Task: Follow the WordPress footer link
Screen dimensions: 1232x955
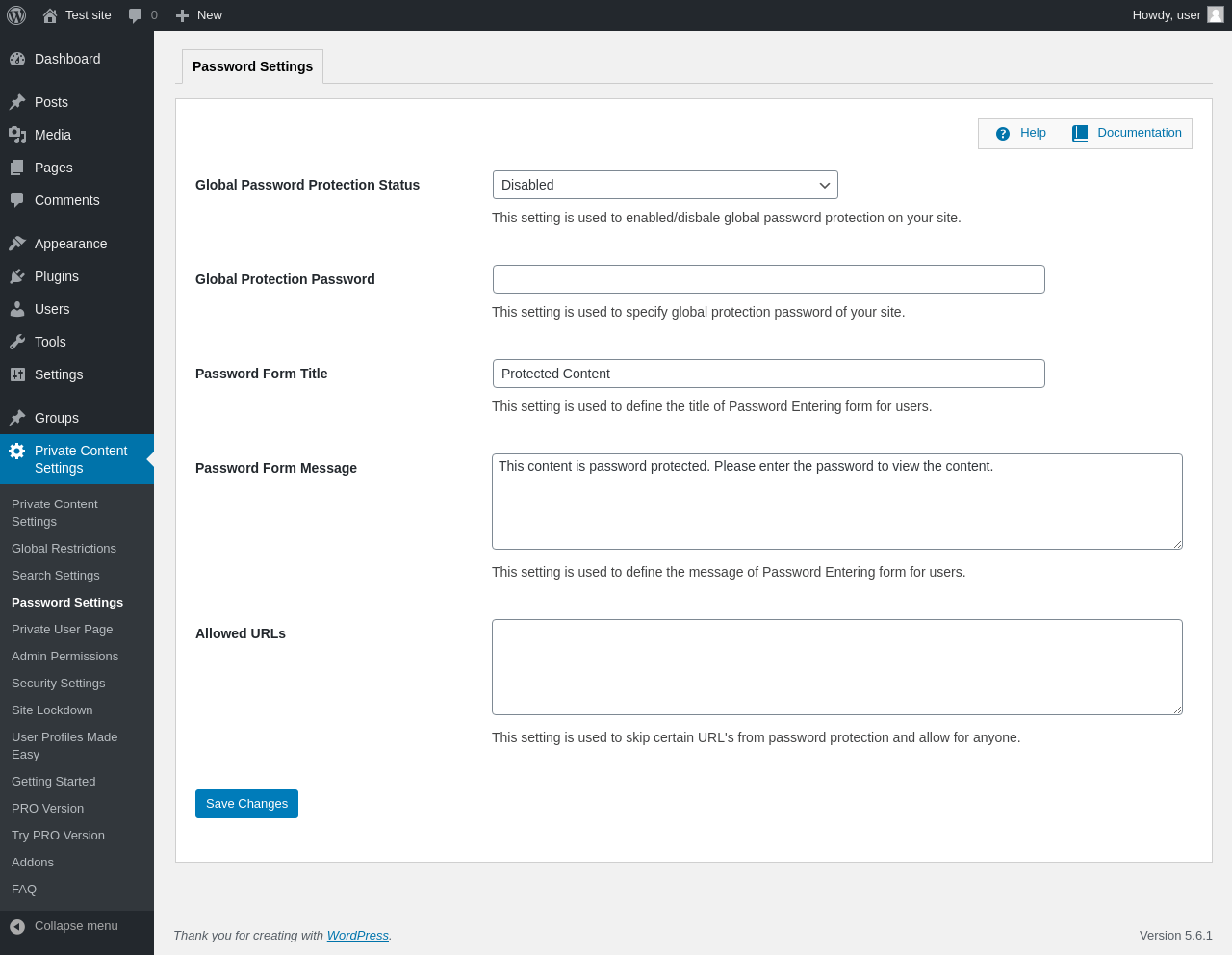Action: [x=357, y=936]
